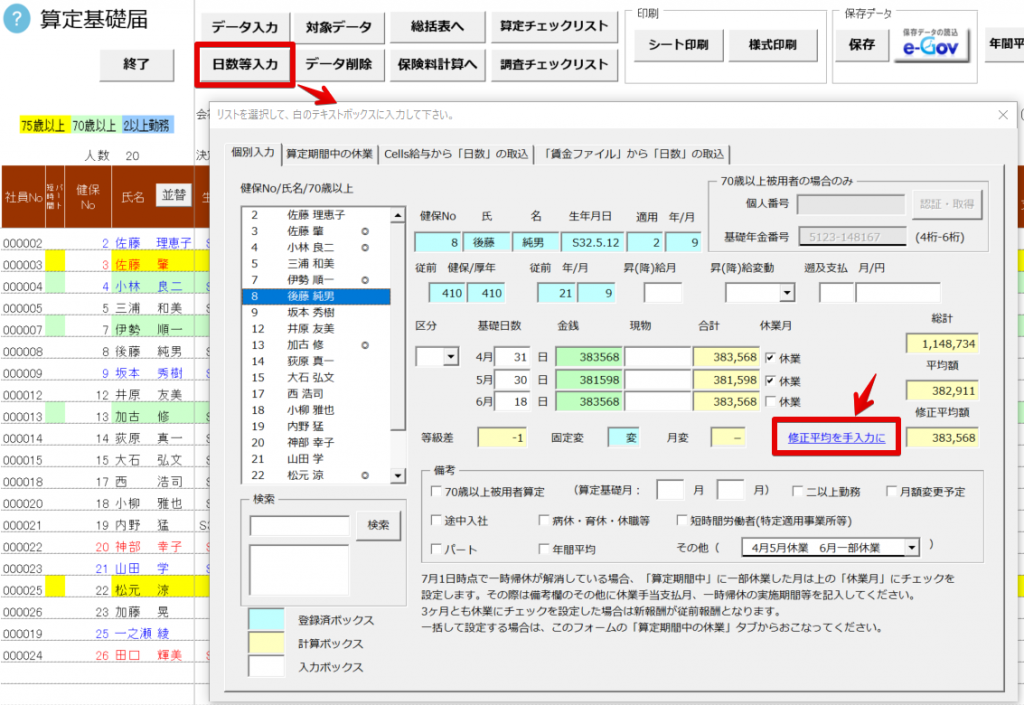Click the 終了 button

[136, 65]
